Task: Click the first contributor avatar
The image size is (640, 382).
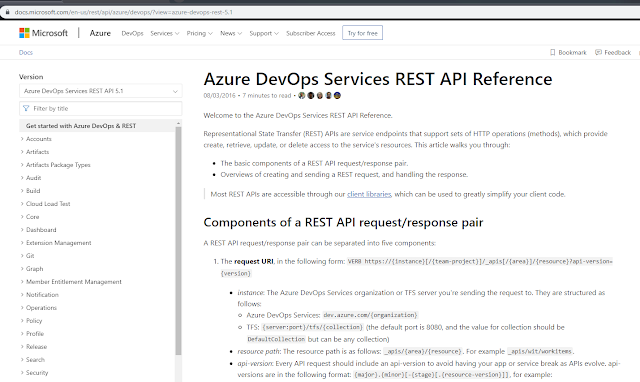Action: [x=302, y=96]
